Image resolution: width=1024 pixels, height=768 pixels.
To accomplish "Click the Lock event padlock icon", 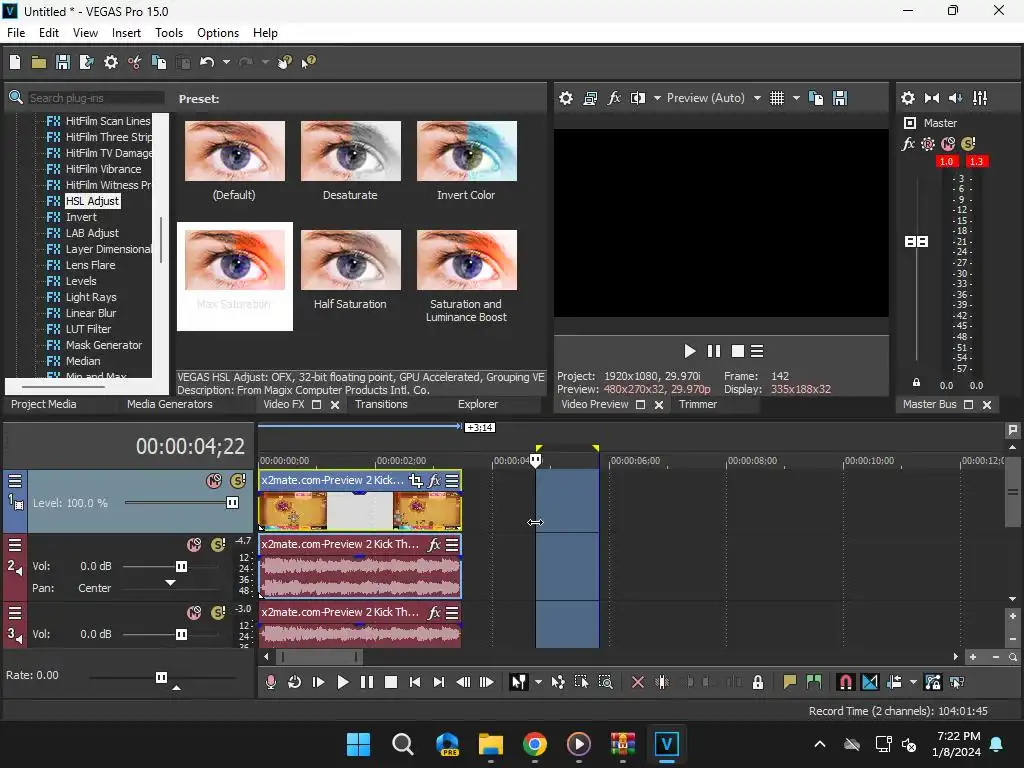I will (x=758, y=682).
